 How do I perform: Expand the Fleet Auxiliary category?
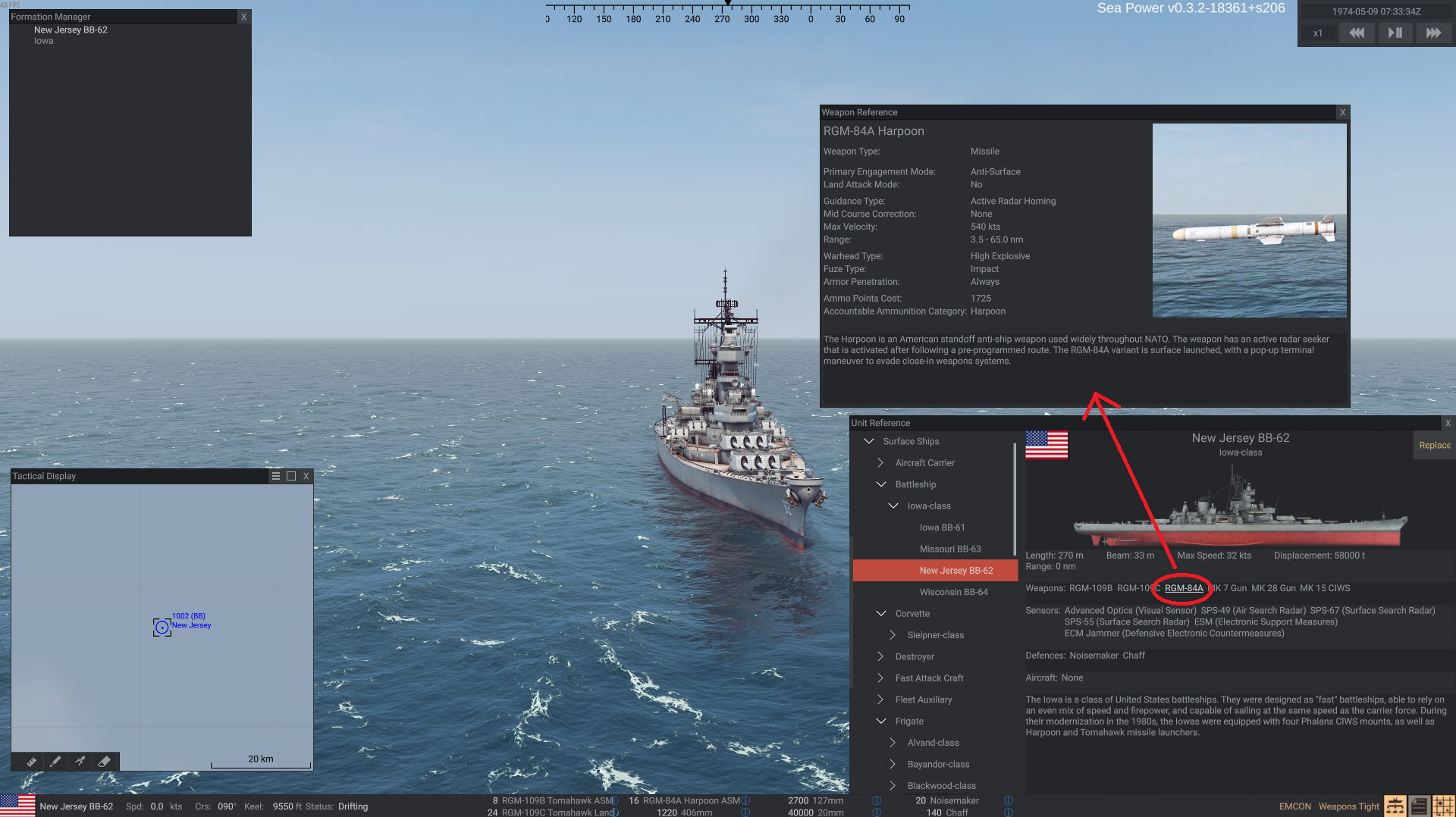click(x=880, y=700)
